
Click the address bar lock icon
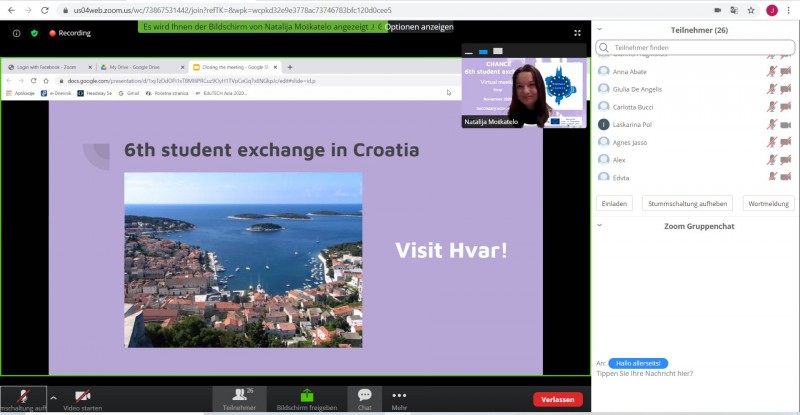(x=65, y=10)
